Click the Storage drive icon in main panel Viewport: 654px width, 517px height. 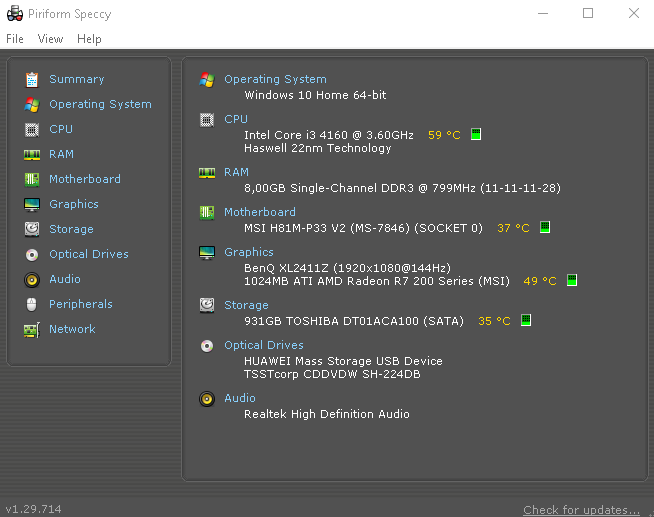(207, 305)
